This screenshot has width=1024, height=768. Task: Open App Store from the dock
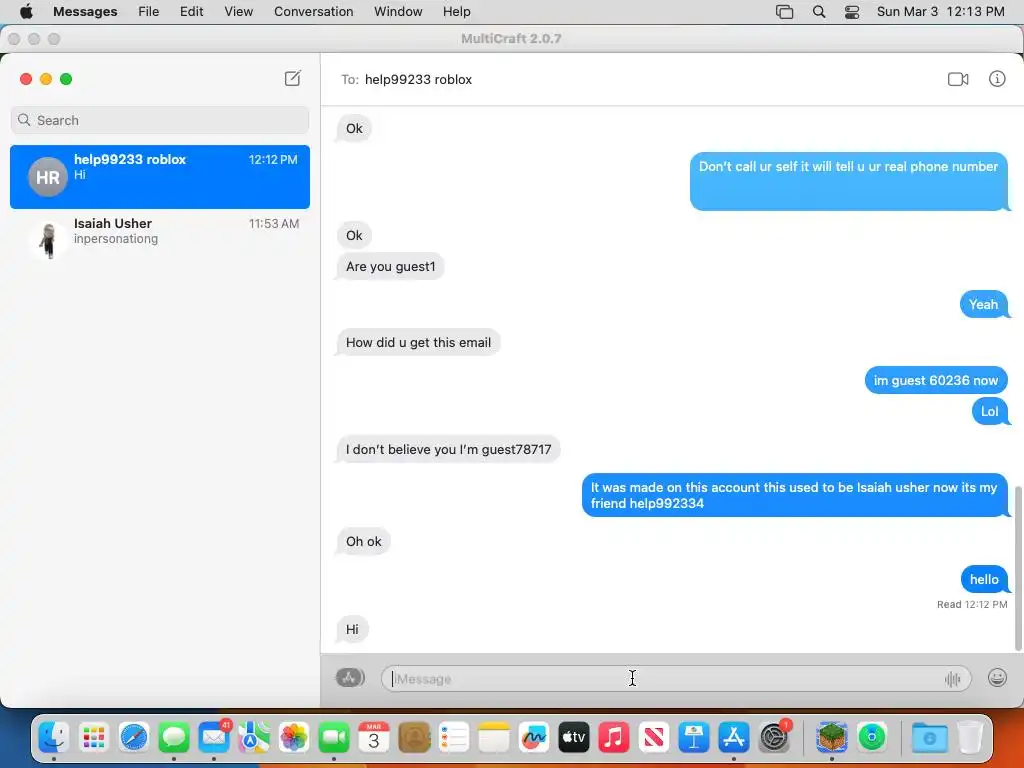point(734,737)
